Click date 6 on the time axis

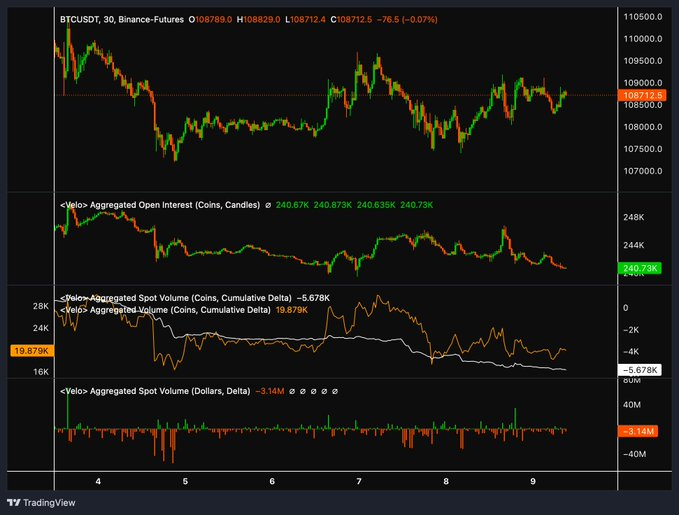click(x=272, y=481)
